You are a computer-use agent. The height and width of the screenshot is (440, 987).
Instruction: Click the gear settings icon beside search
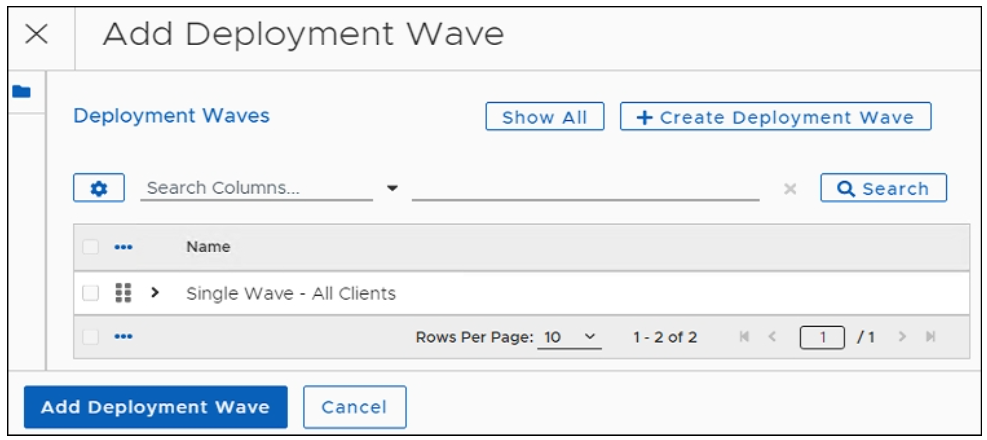point(99,188)
